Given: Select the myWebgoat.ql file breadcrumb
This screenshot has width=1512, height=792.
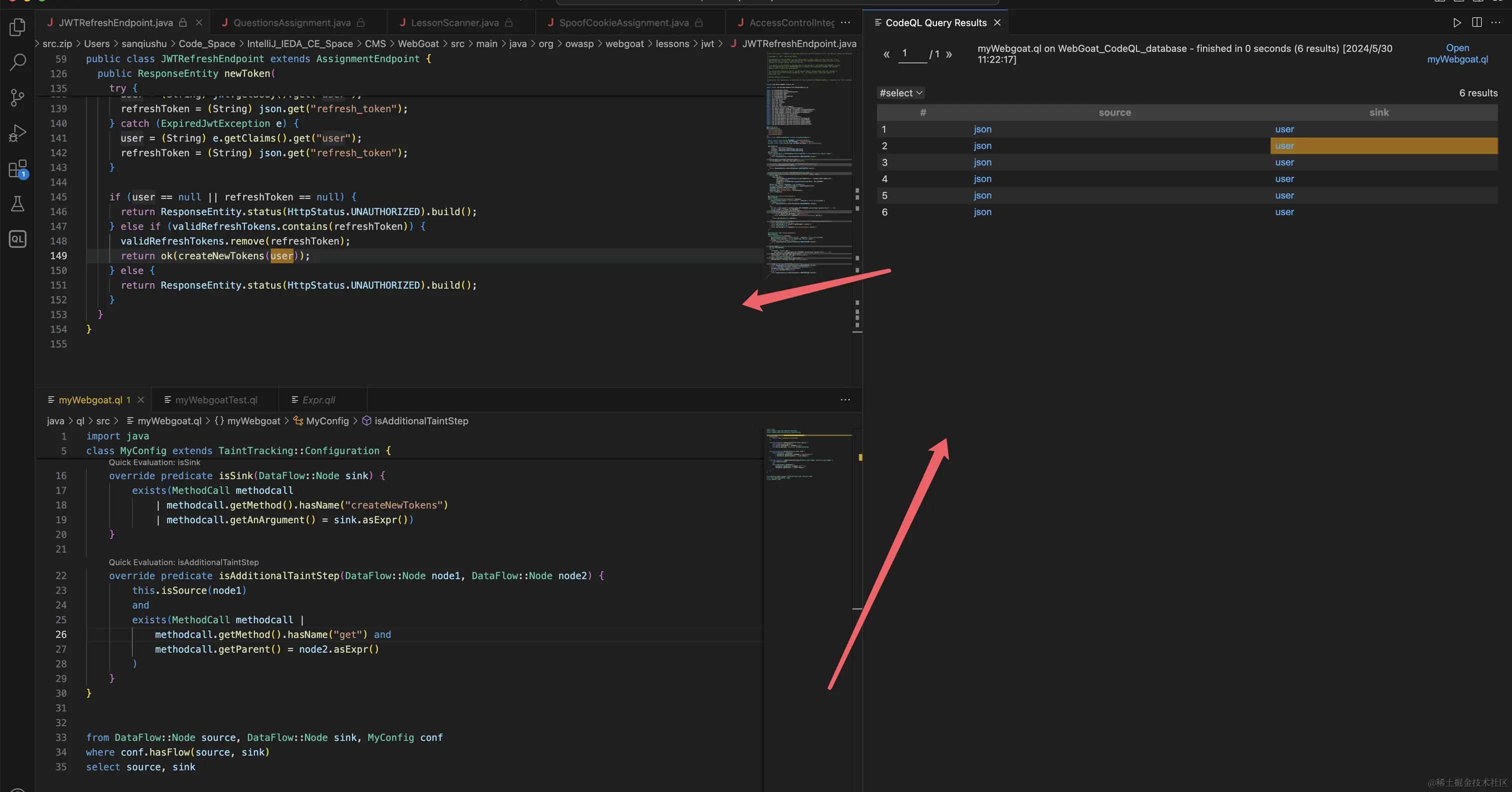Looking at the screenshot, I should click(x=164, y=421).
